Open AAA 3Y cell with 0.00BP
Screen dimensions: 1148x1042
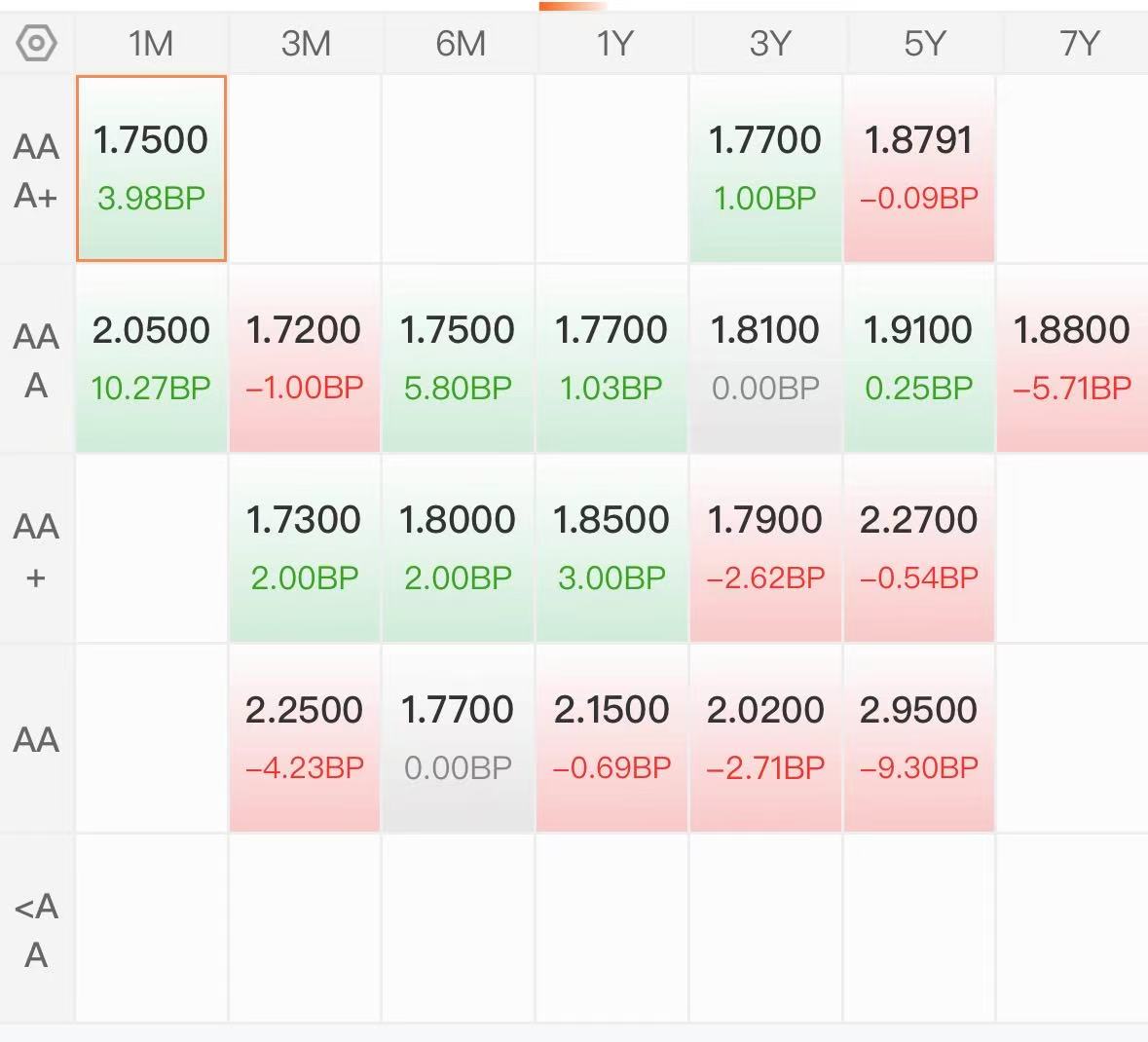pos(766,358)
